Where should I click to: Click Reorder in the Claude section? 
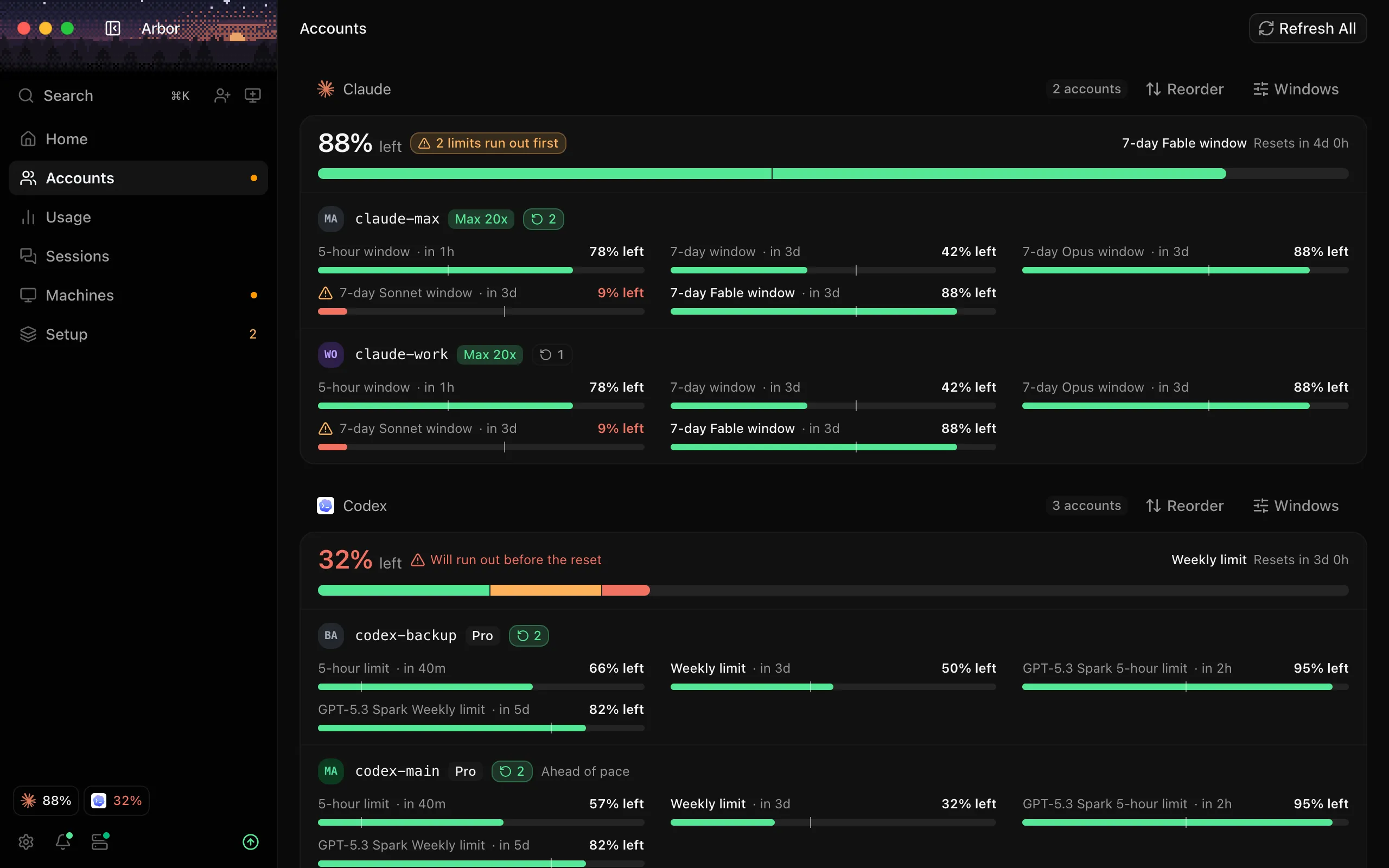point(1184,89)
